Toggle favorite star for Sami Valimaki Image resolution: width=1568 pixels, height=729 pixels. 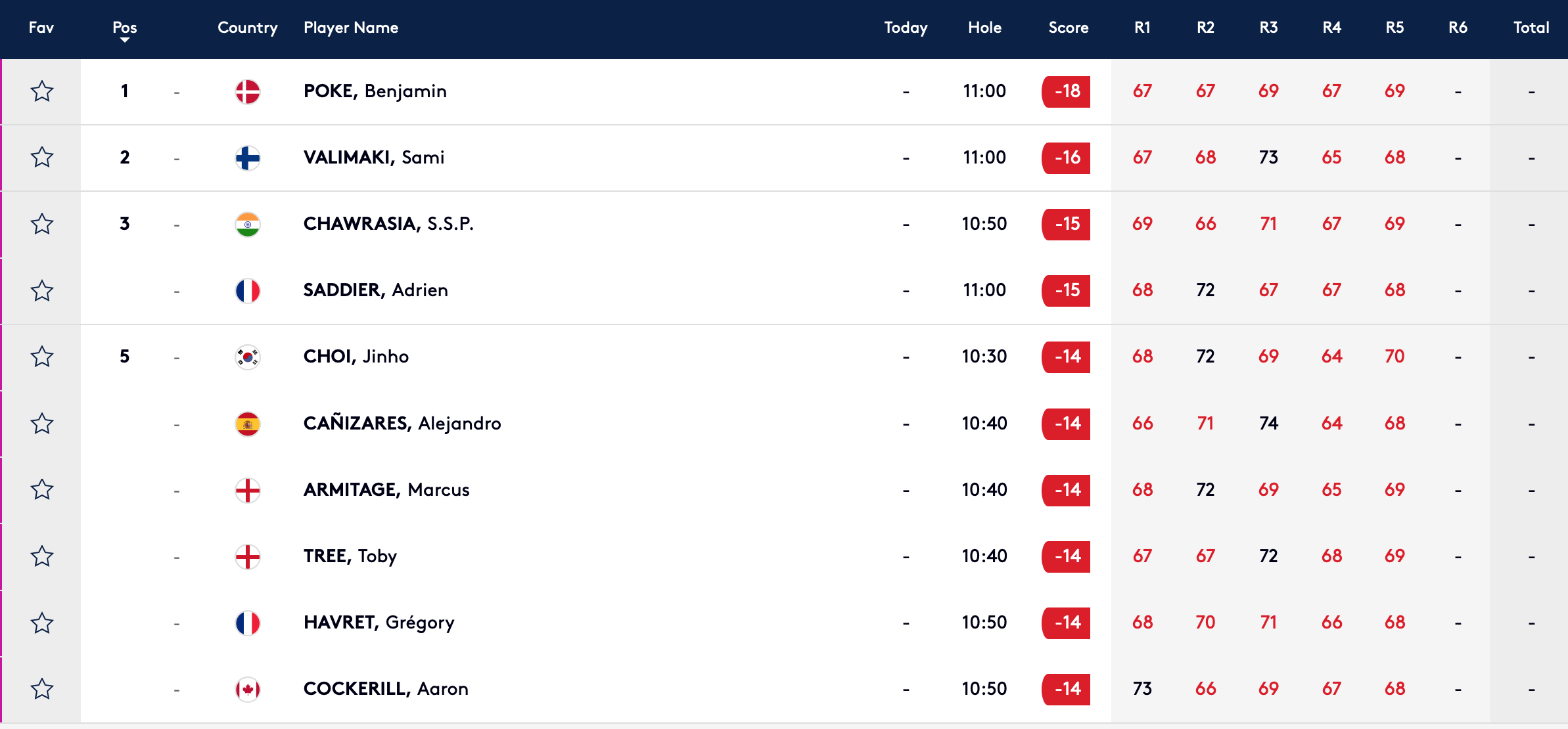coord(42,158)
